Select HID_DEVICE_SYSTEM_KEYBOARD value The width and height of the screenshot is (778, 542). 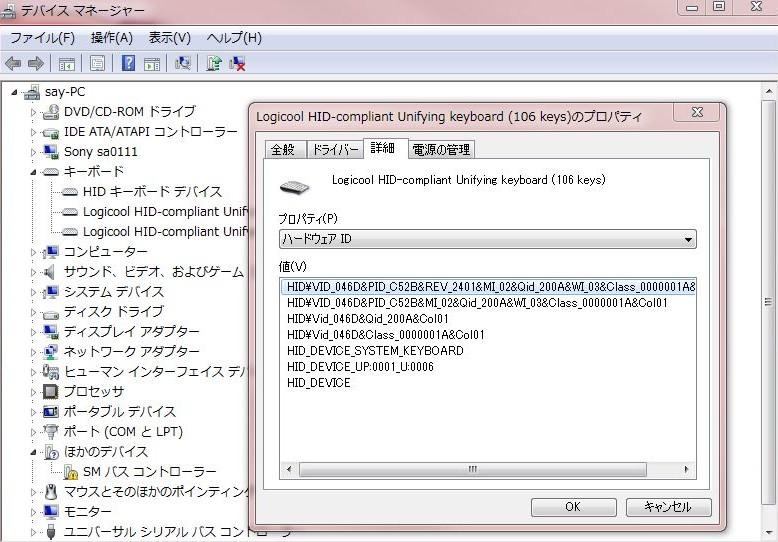[375, 351]
